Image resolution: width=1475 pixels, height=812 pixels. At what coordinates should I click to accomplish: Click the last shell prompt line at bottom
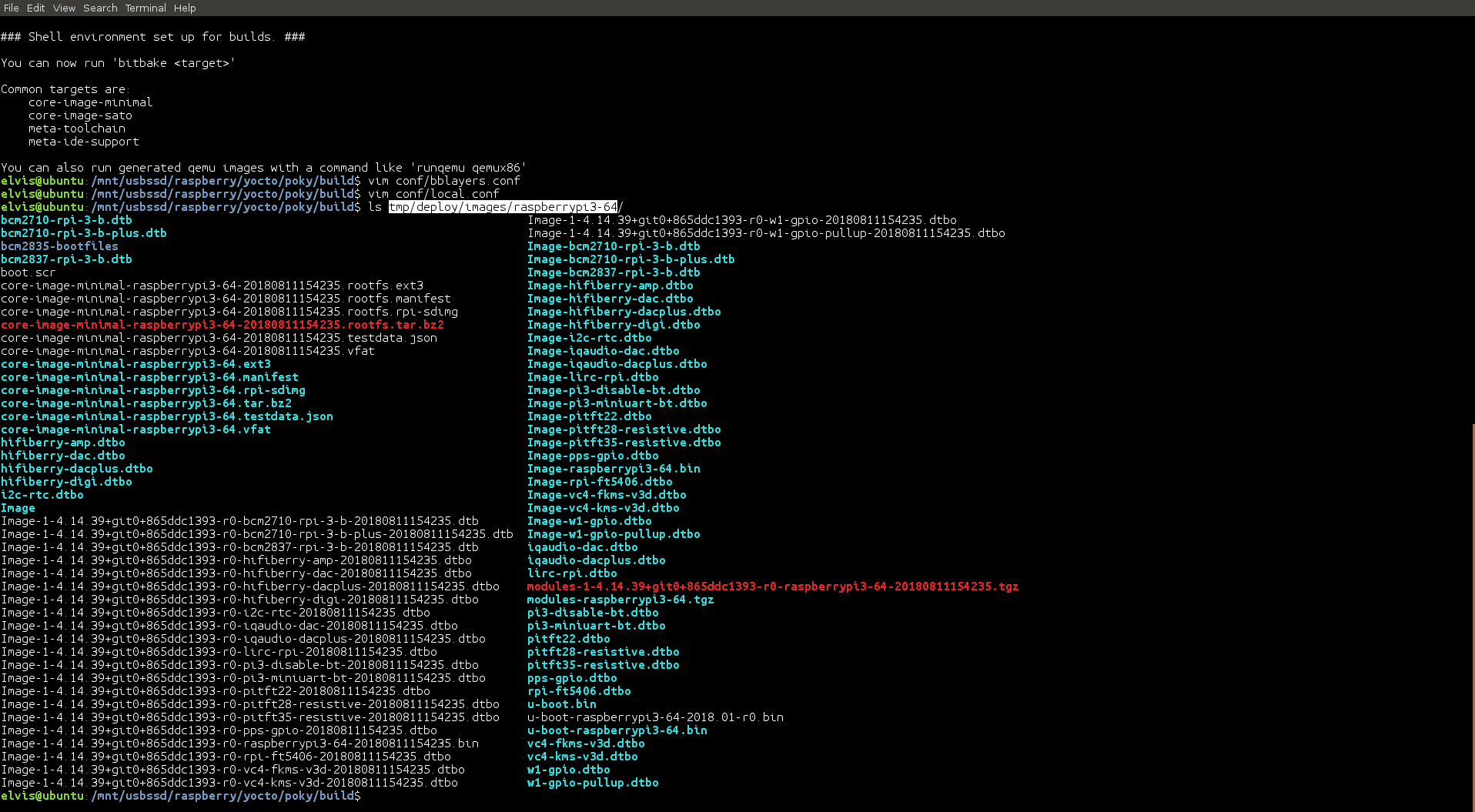click(181, 796)
